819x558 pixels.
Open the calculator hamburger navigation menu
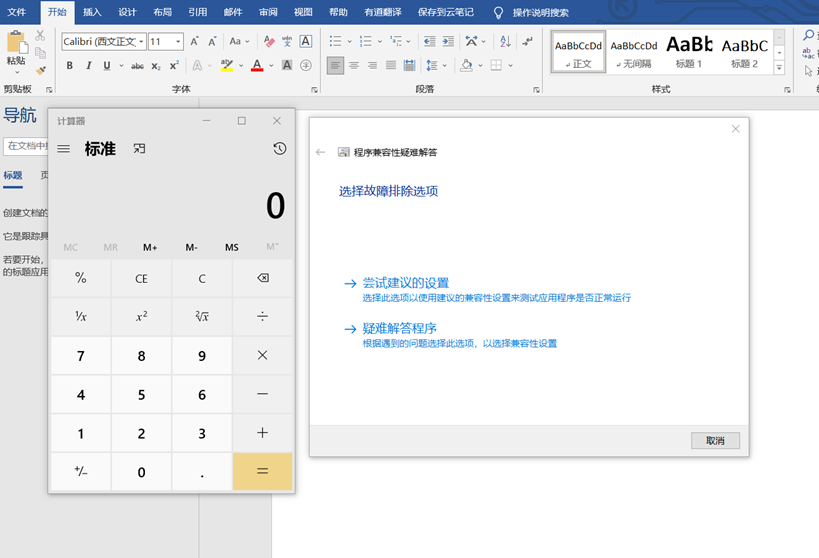(64, 149)
